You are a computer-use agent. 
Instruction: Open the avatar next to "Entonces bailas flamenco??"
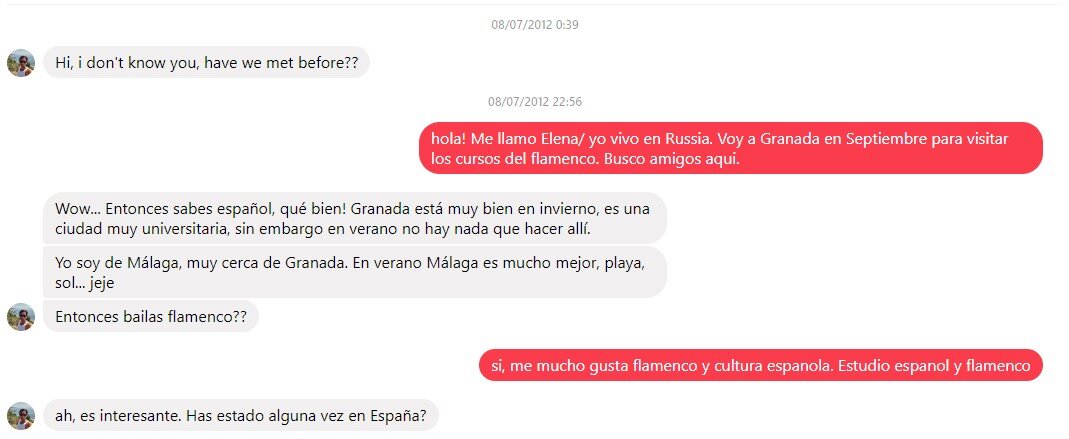[x=21, y=317]
